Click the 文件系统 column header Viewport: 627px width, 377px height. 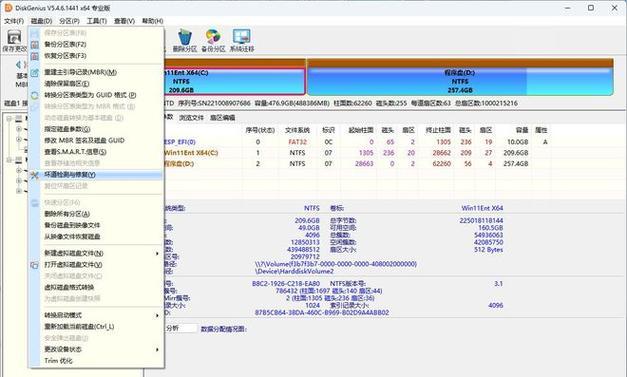297,130
